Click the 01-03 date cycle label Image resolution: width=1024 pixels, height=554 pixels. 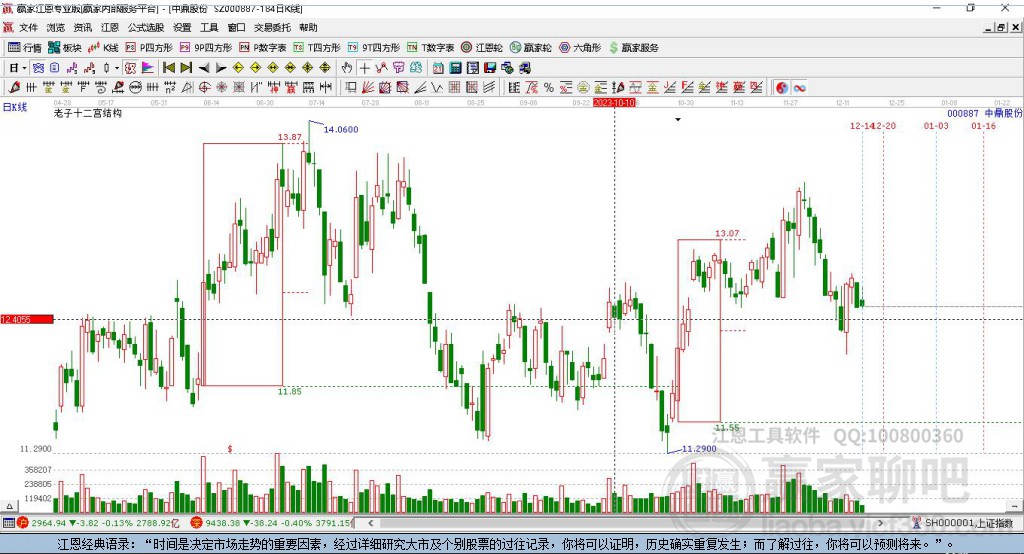pyautogui.click(x=936, y=125)
